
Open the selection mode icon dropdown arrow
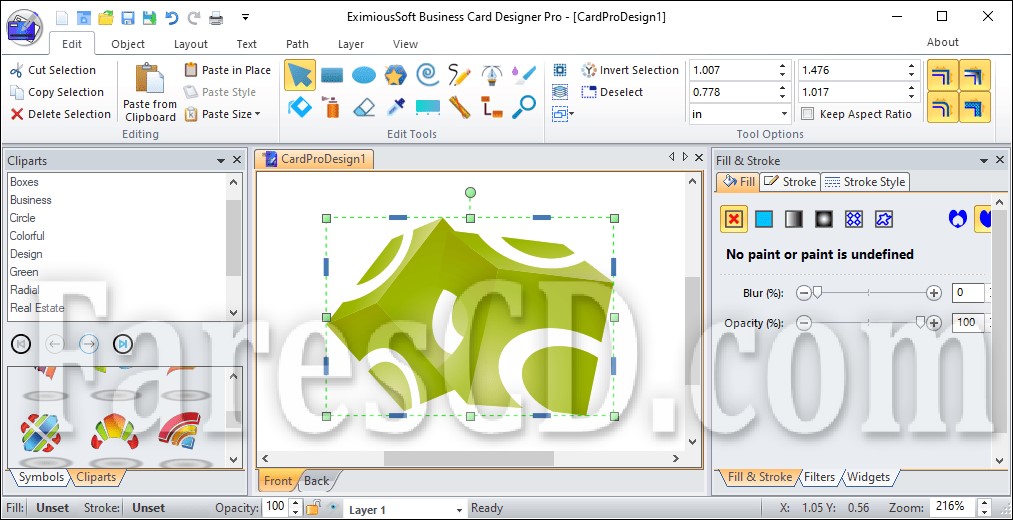coord(572,114)
